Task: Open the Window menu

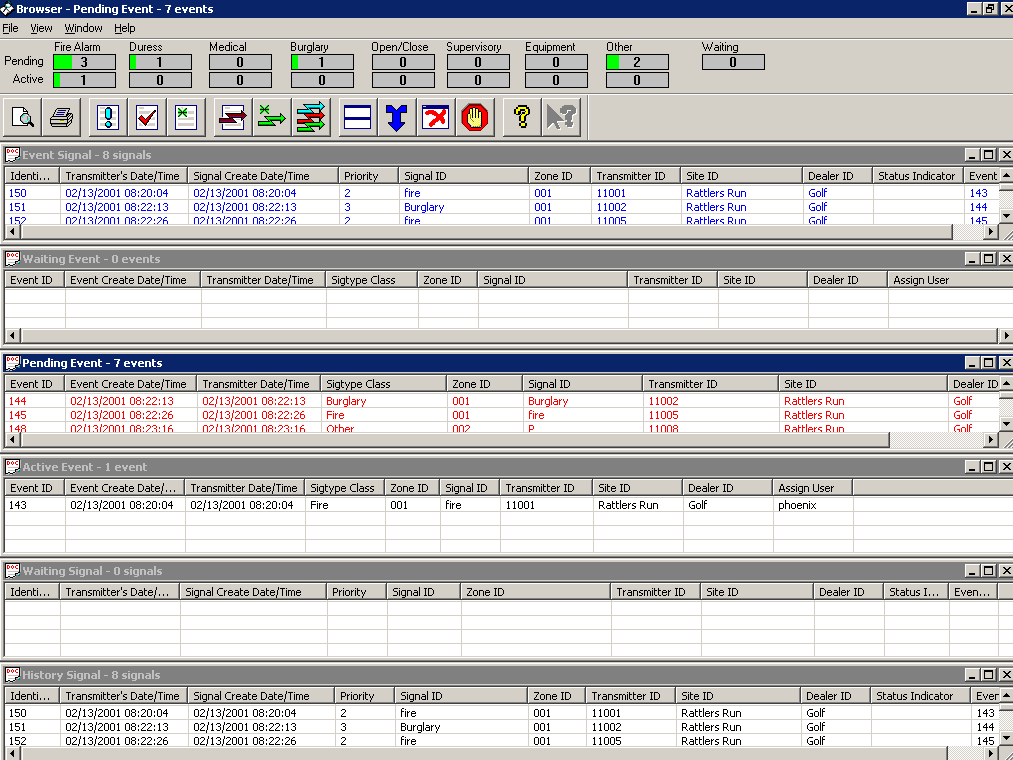Action: [x=83, y=28]
